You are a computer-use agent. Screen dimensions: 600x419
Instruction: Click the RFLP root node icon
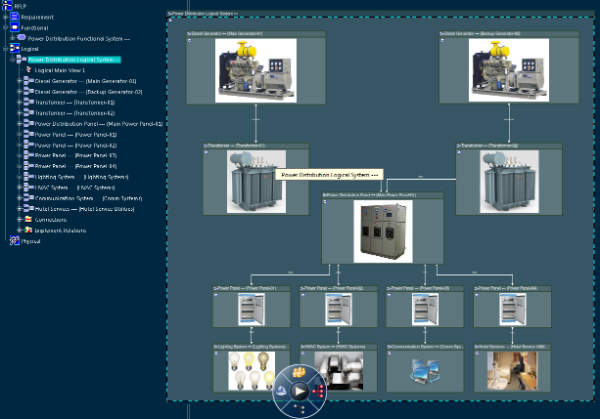[6, 5]
